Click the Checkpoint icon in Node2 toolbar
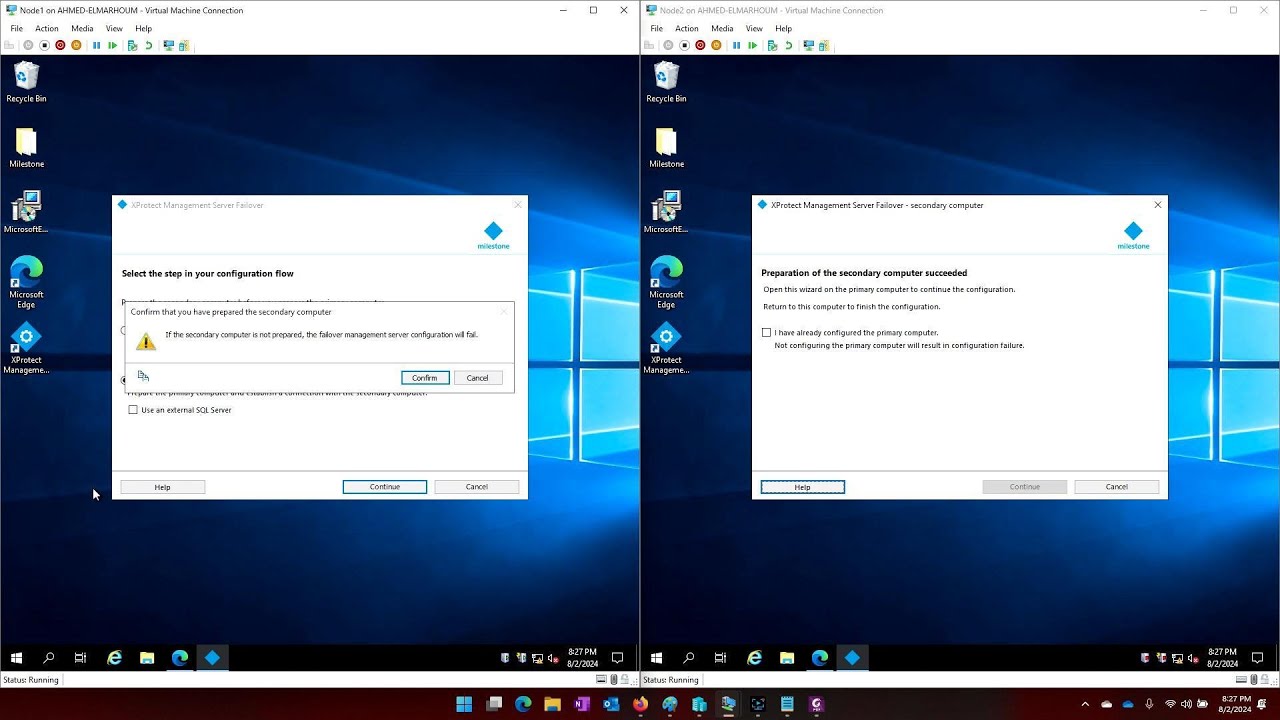 (772, 45)
